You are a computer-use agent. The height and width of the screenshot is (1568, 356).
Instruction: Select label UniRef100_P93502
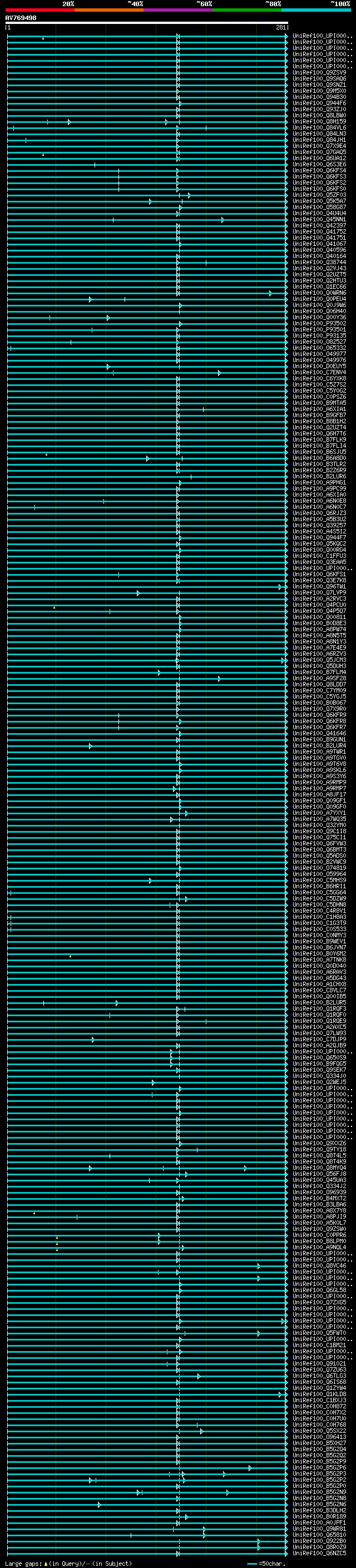click(x=319, y=324)
